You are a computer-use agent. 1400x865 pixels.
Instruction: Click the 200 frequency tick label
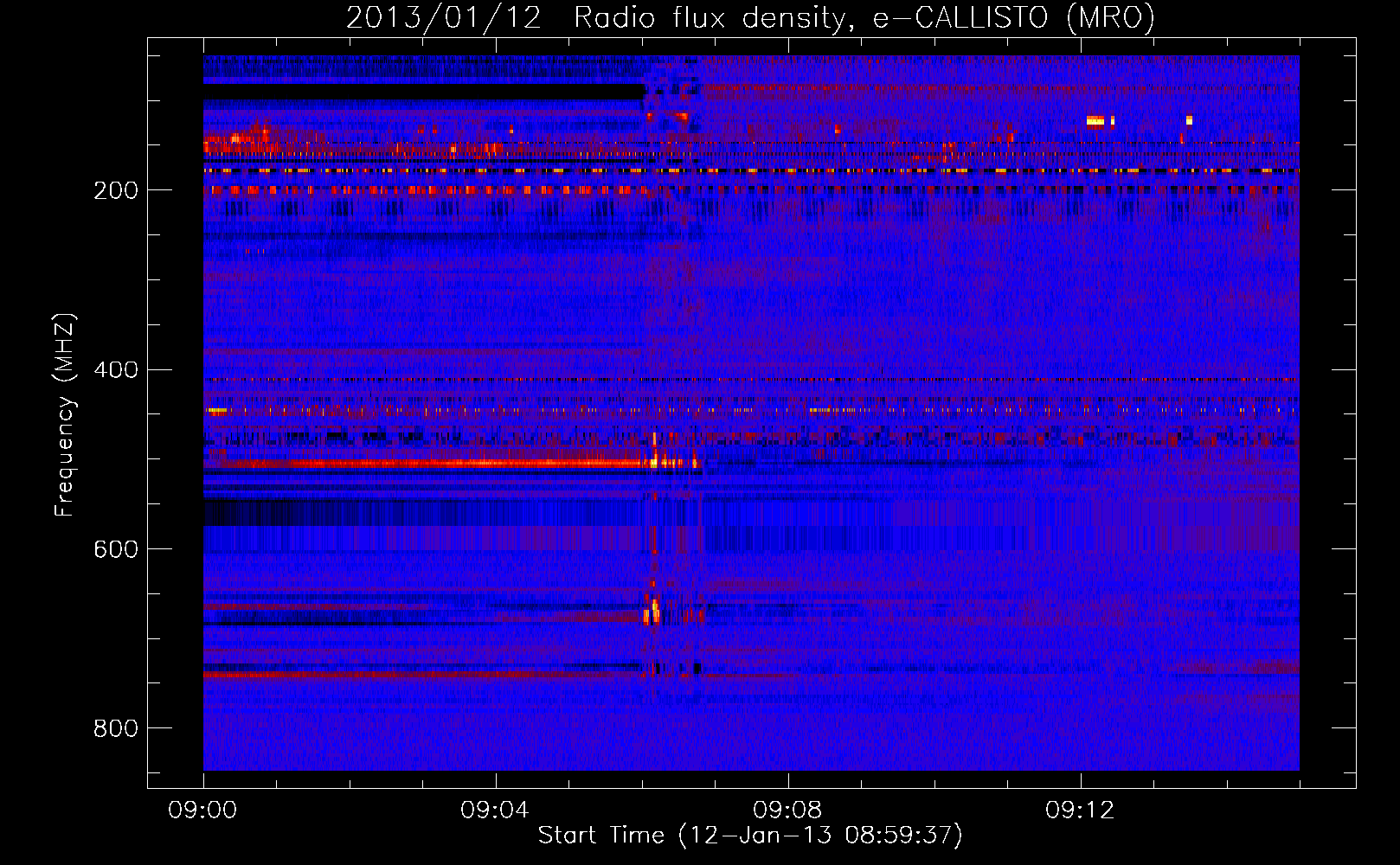pos(116,190)
